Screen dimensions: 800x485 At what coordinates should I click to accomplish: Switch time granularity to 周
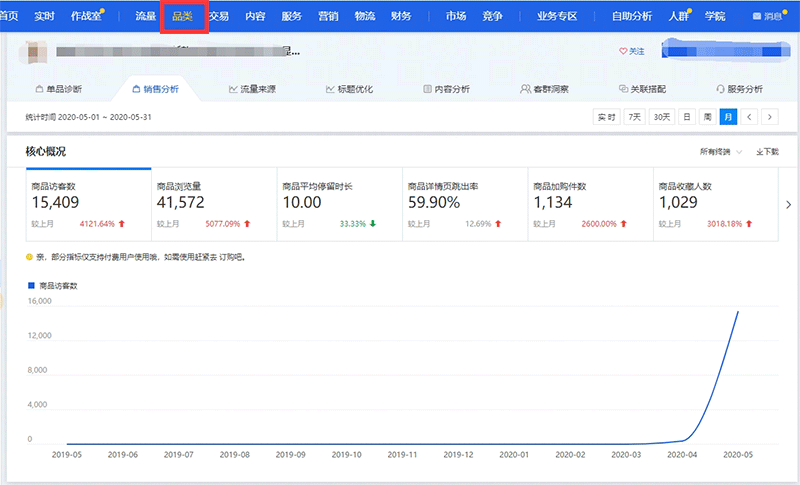[707, 117]
